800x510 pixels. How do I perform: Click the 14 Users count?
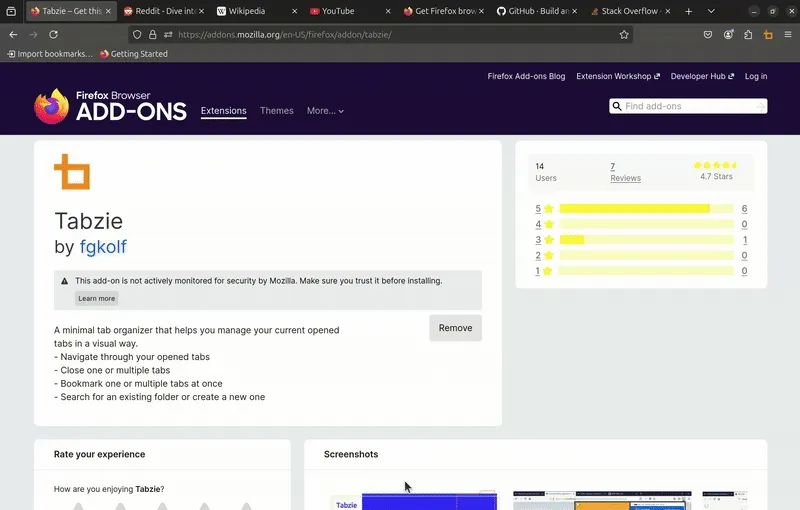(x=545, y=172)
